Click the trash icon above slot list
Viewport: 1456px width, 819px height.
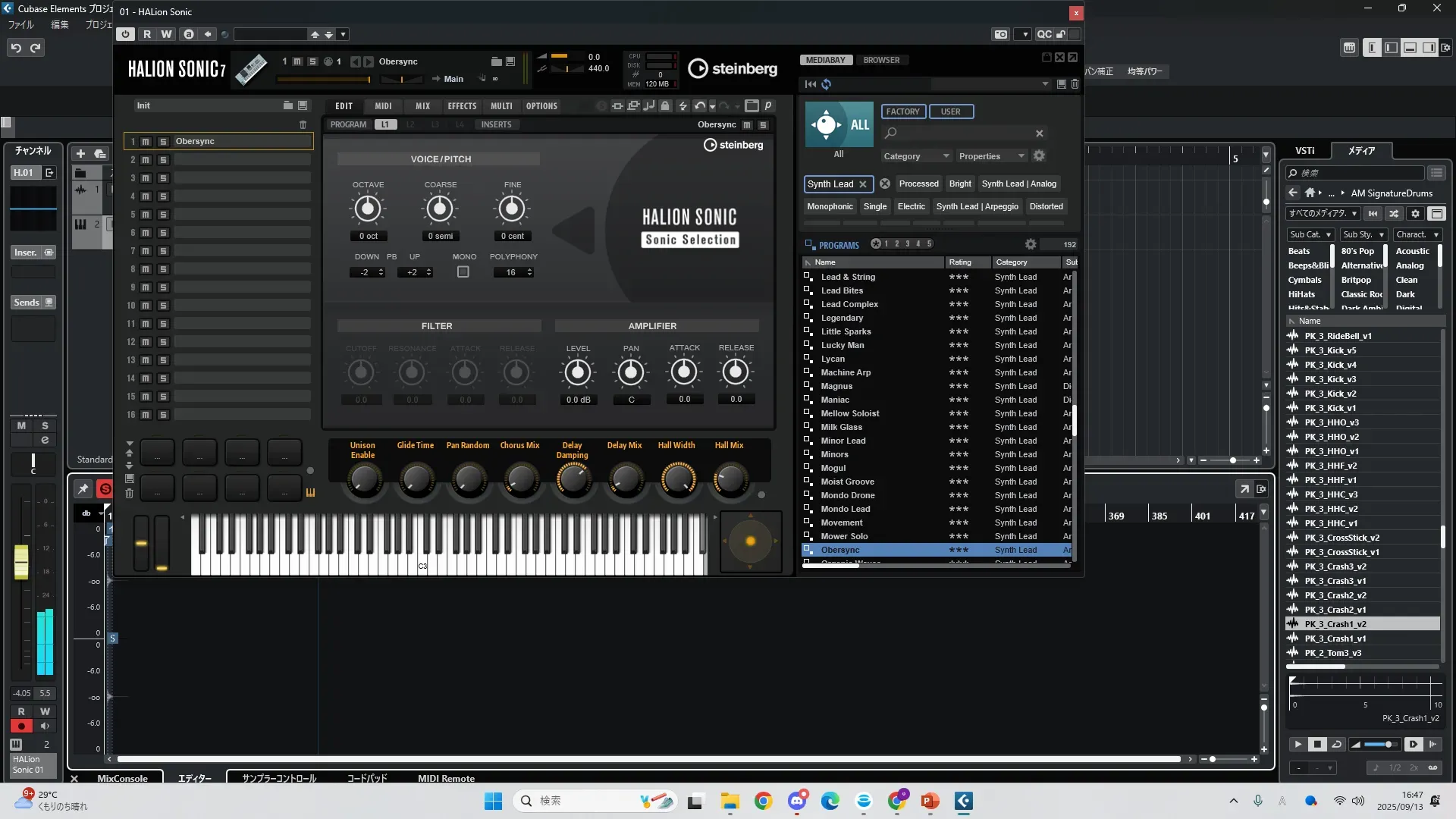303,124
